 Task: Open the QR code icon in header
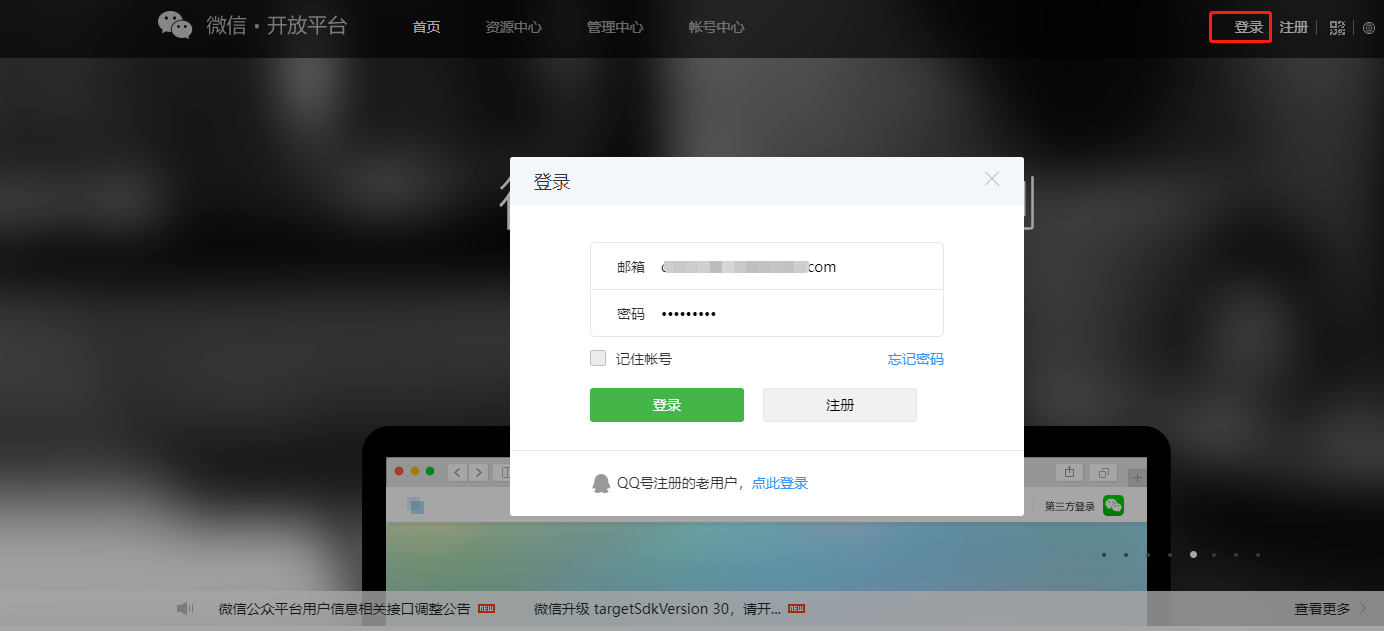tap(1337, 28)
